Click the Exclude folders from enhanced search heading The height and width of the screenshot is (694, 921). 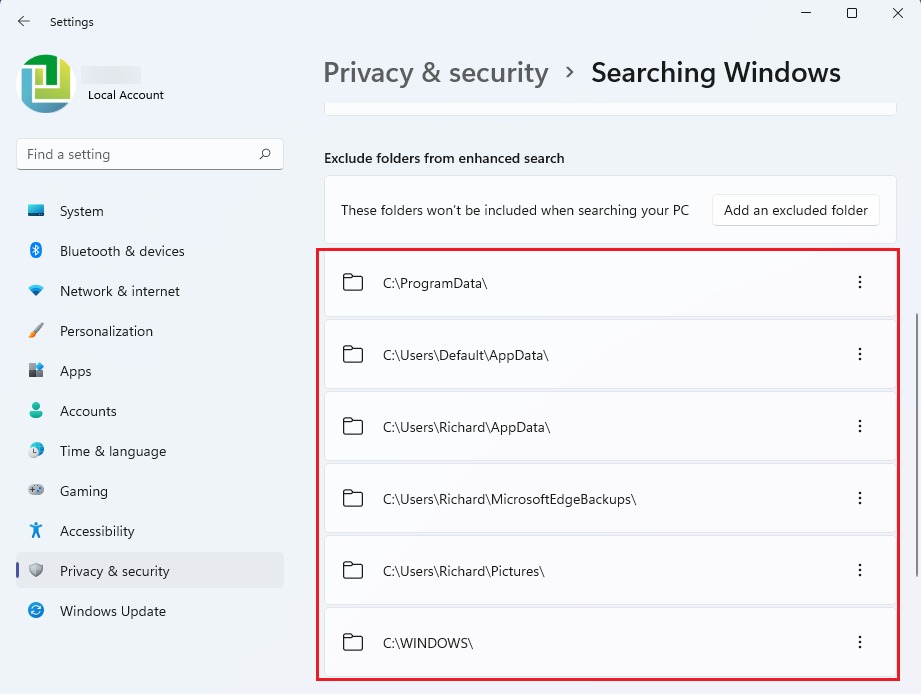pyautogui.click(x=444, y=159)
